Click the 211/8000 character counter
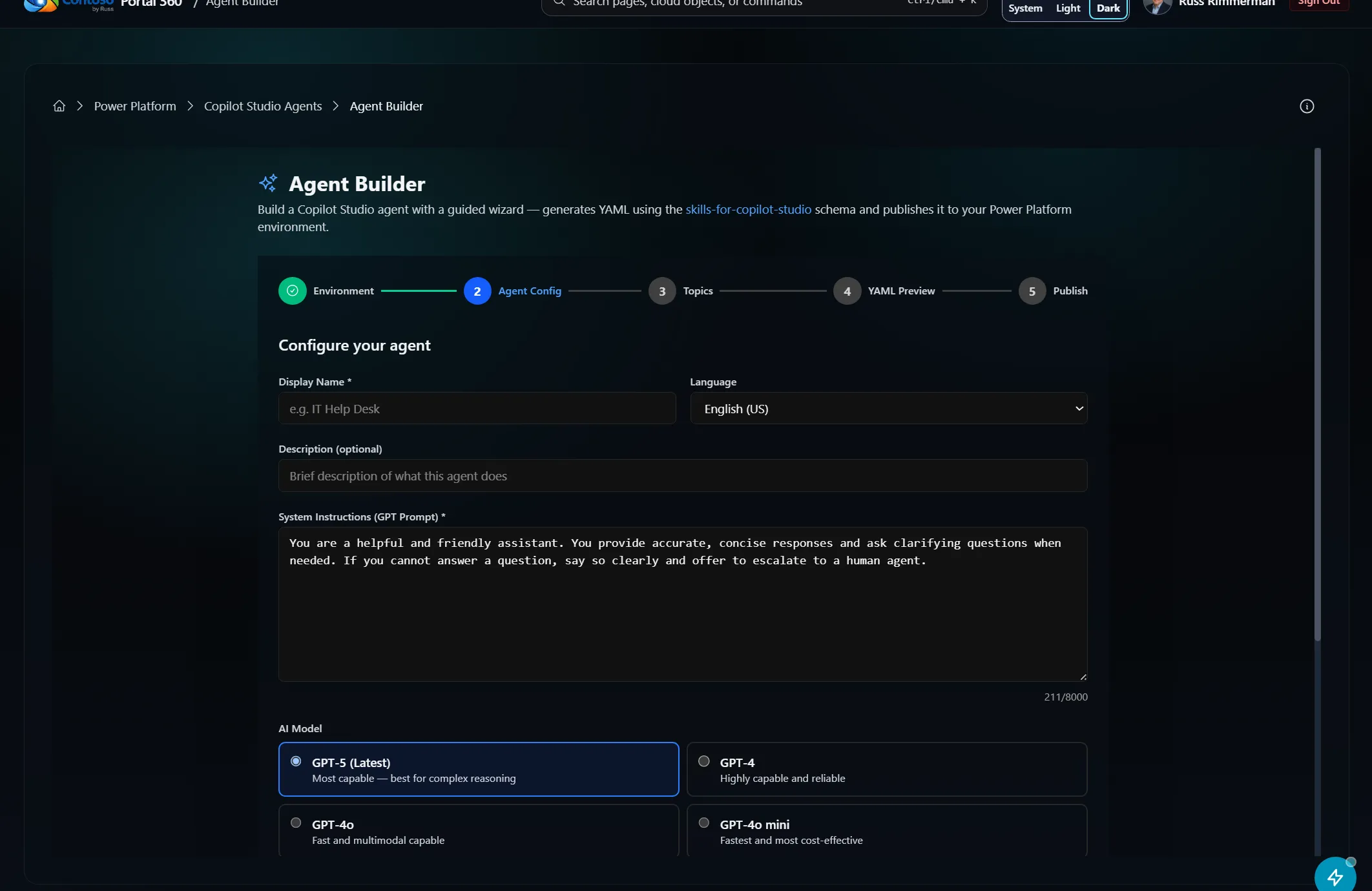Image resolution: width=1372 pixels, height=891 pixels. [1066, 697]
